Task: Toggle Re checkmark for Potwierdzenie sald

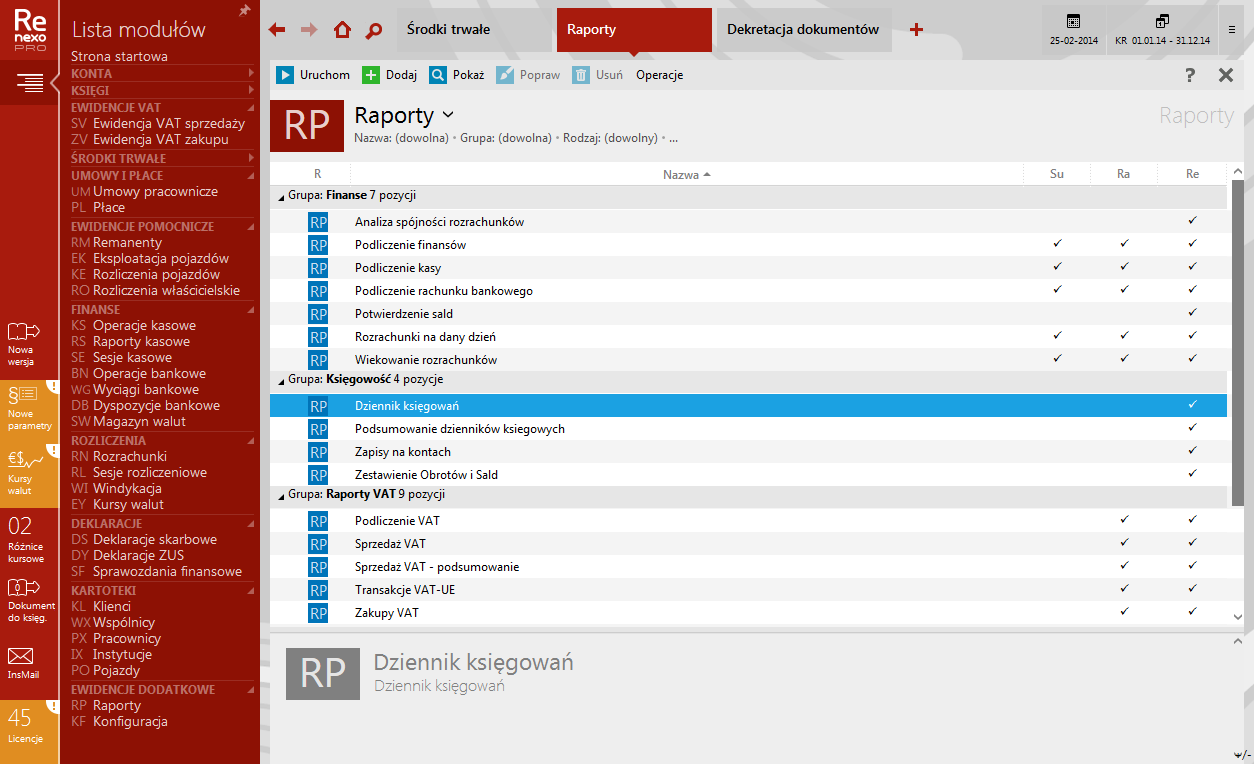Action: coord(1192,313)
